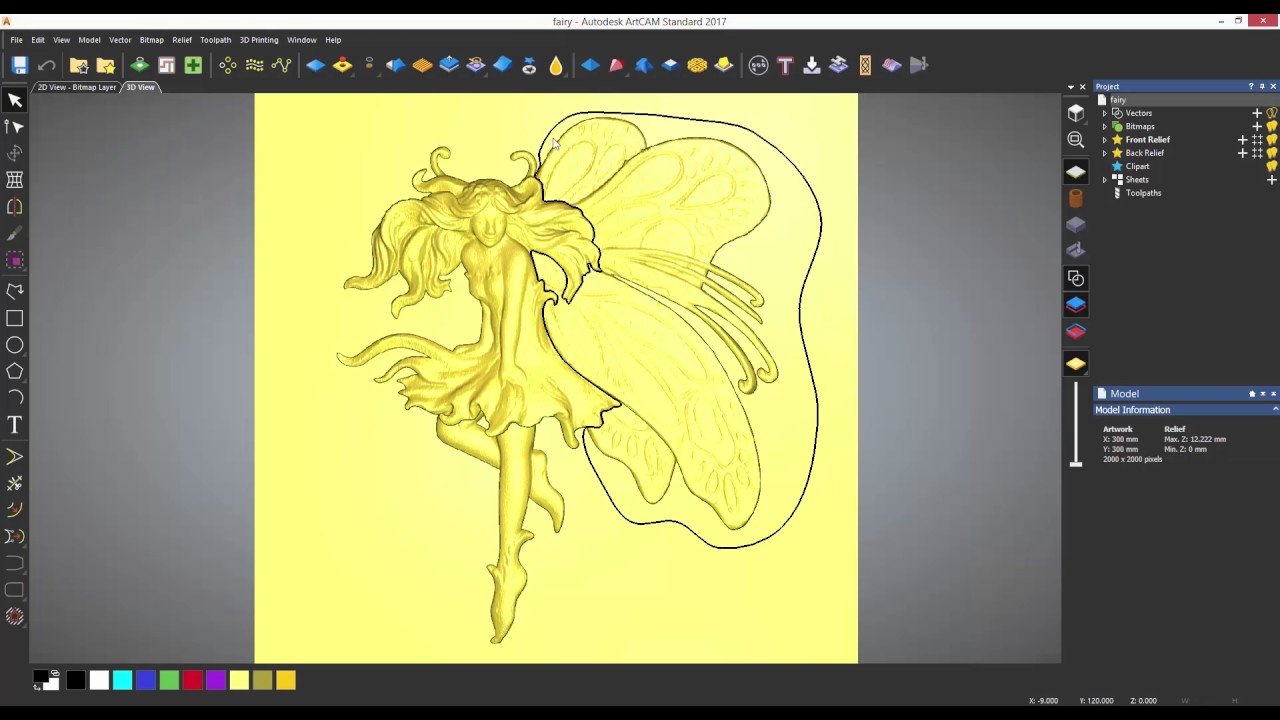1280x720 pixels.
Task: Expand the Back Relief tree node
Action: pos(1105,153)
